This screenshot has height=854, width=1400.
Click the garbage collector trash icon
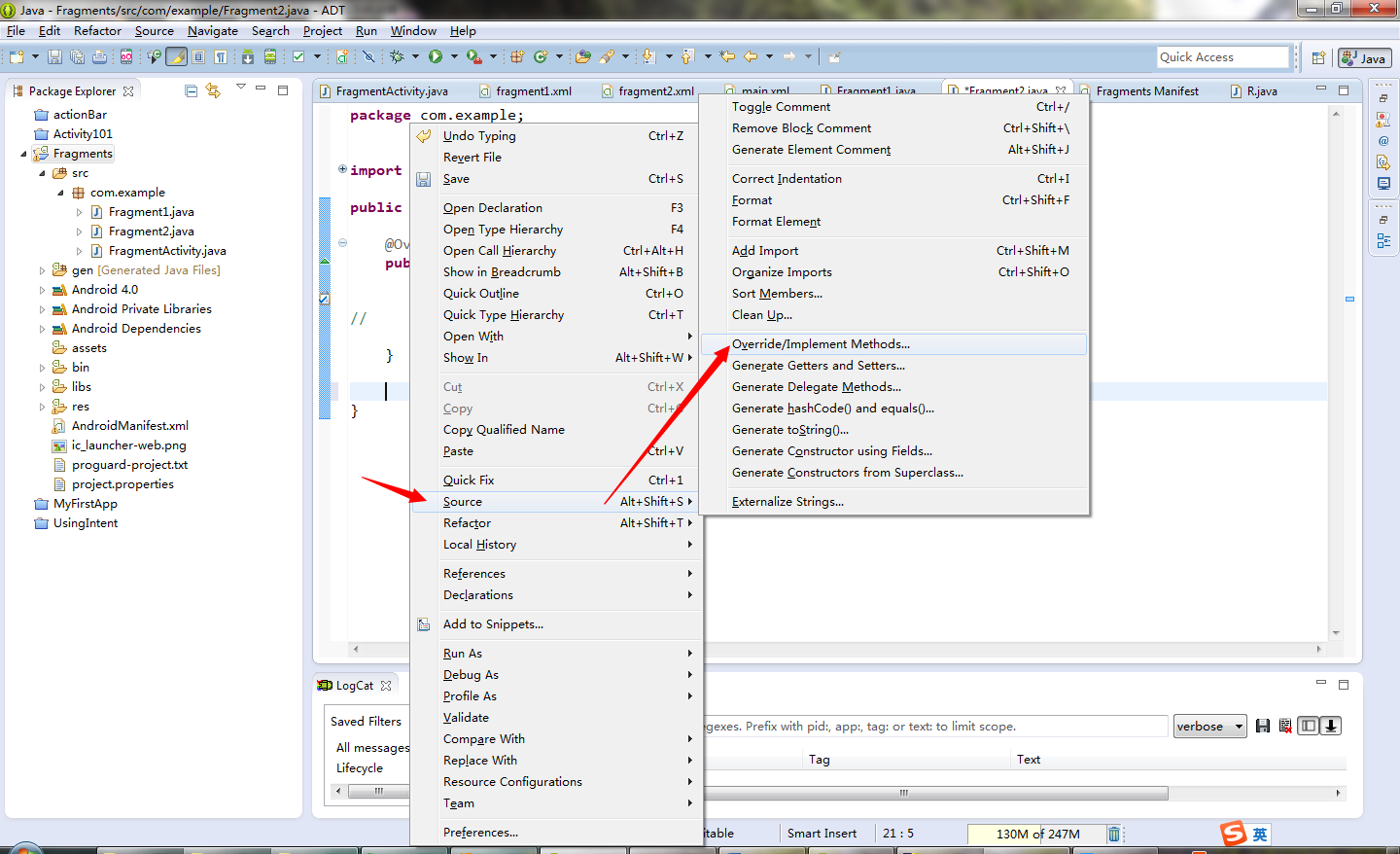click(1114, 834)
